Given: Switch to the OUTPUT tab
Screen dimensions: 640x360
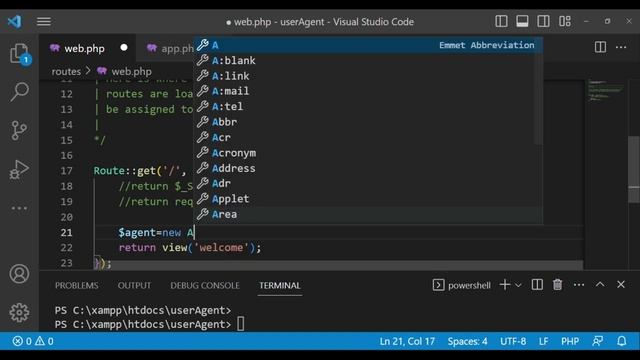Looking at the screenshot, I should click(134, 285).
